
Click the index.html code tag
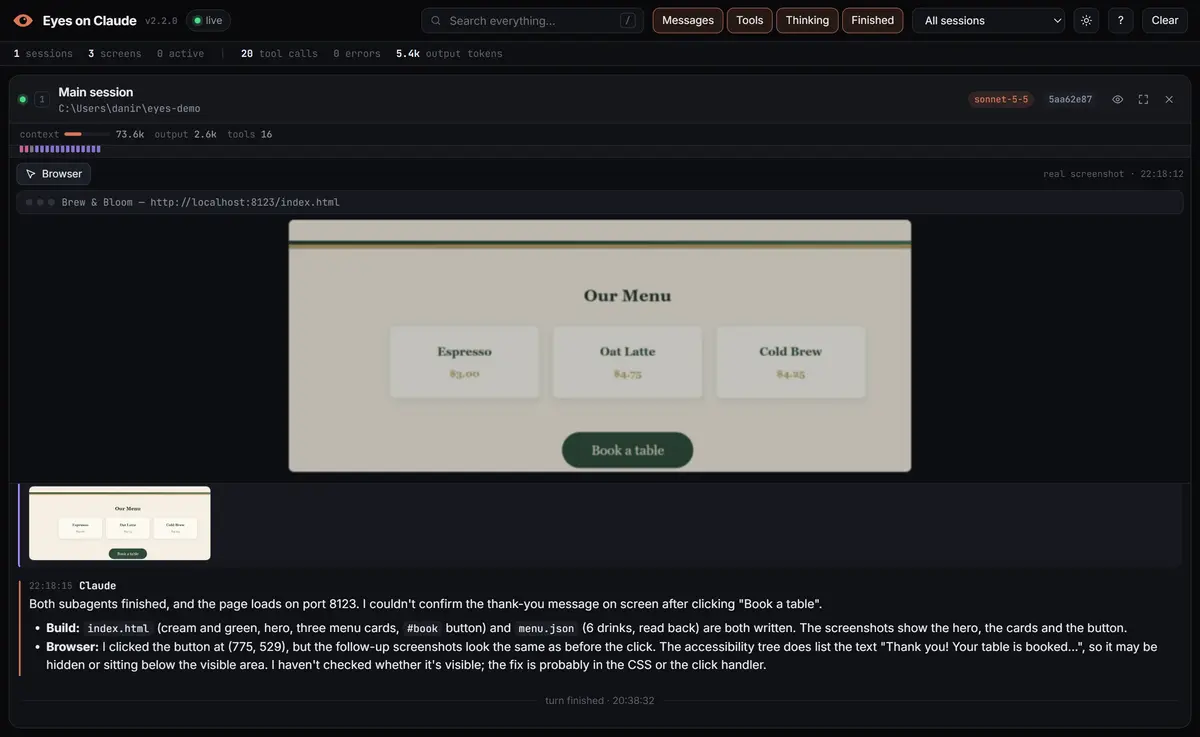point(118,628)
